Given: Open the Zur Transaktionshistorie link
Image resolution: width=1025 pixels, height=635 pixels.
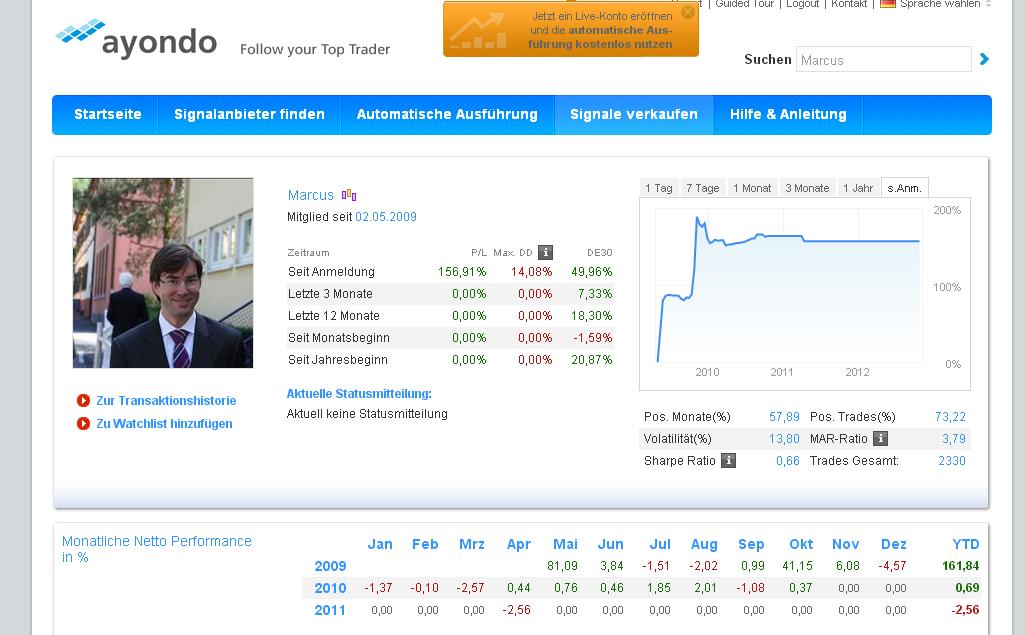Looking at the screenshot, I should pyautogui.click(x=166, y=401).
